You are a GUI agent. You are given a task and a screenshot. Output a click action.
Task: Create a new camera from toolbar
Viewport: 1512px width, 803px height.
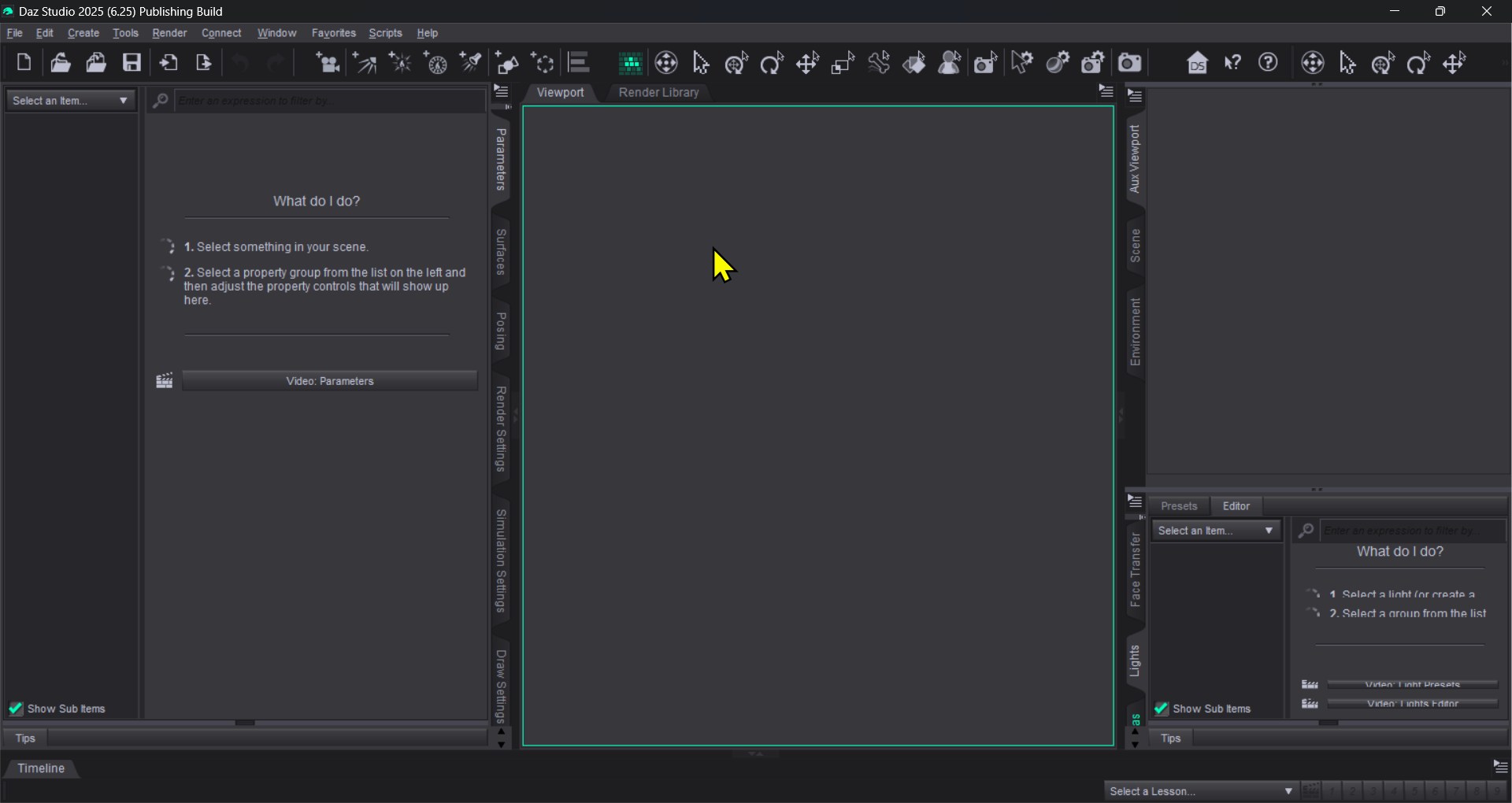[x=327, y=63]
